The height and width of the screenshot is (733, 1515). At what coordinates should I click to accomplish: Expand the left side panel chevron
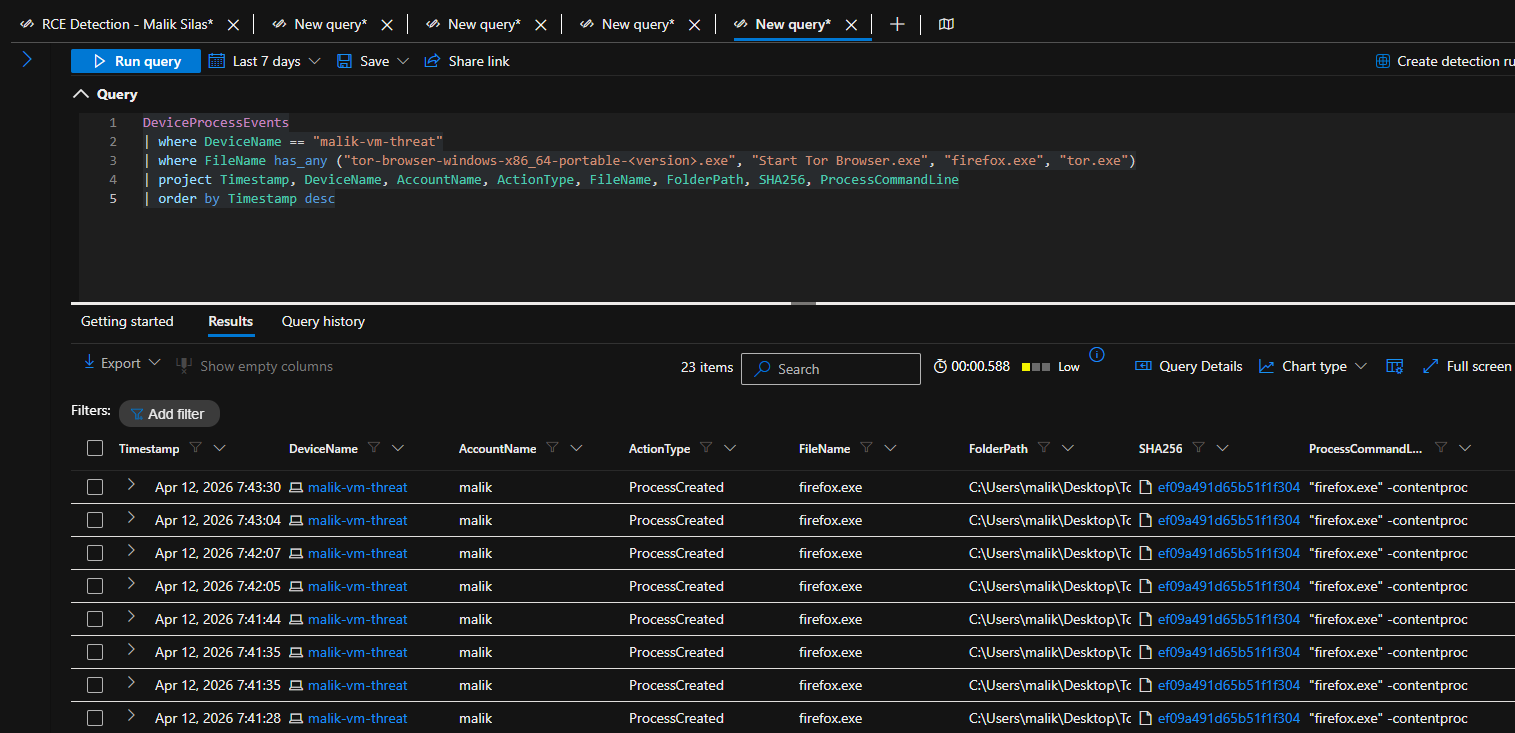pyautogui.click(x=27, y=60)
